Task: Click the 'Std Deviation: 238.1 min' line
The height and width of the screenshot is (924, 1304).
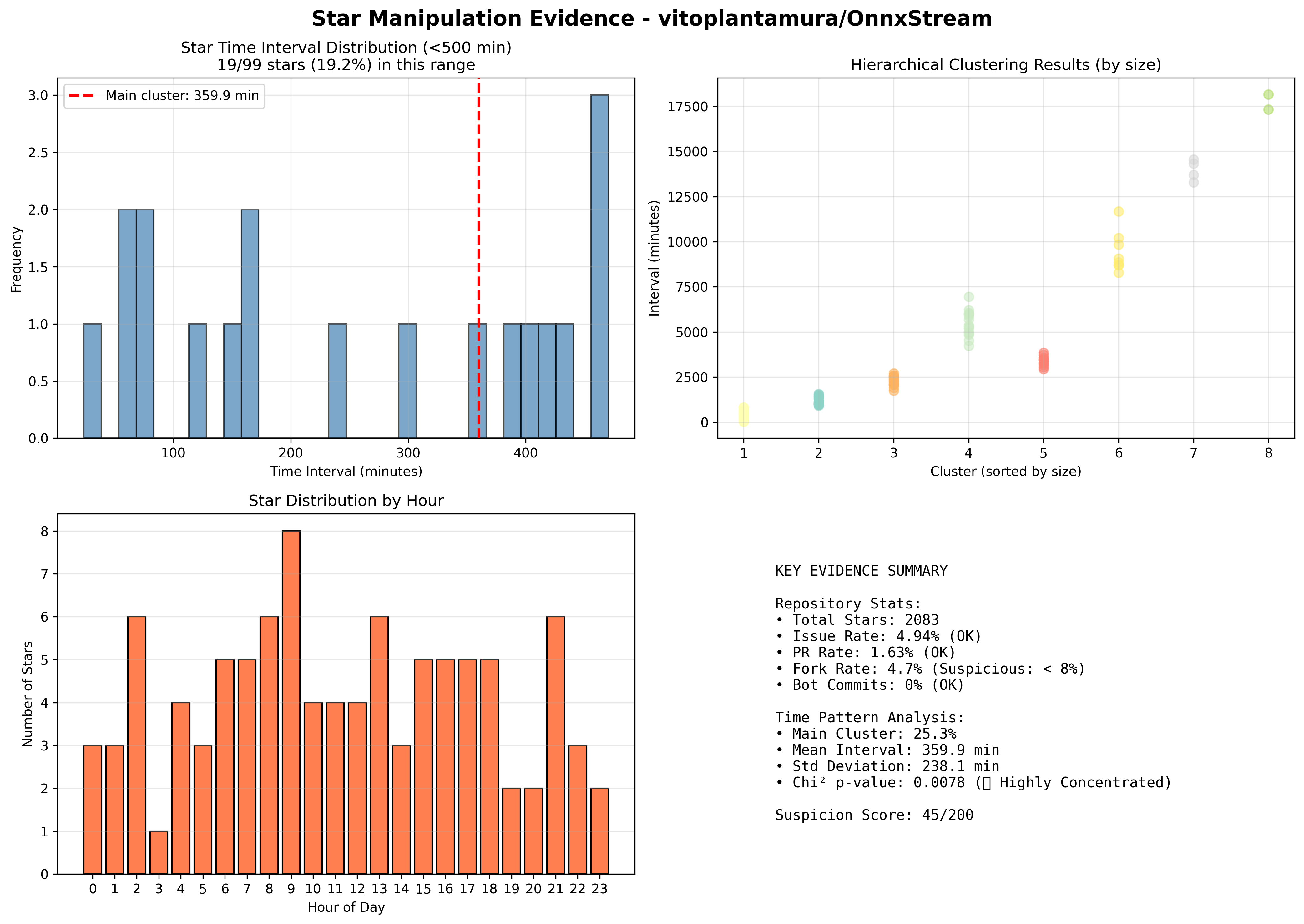Action: click(x=887, y=766)
